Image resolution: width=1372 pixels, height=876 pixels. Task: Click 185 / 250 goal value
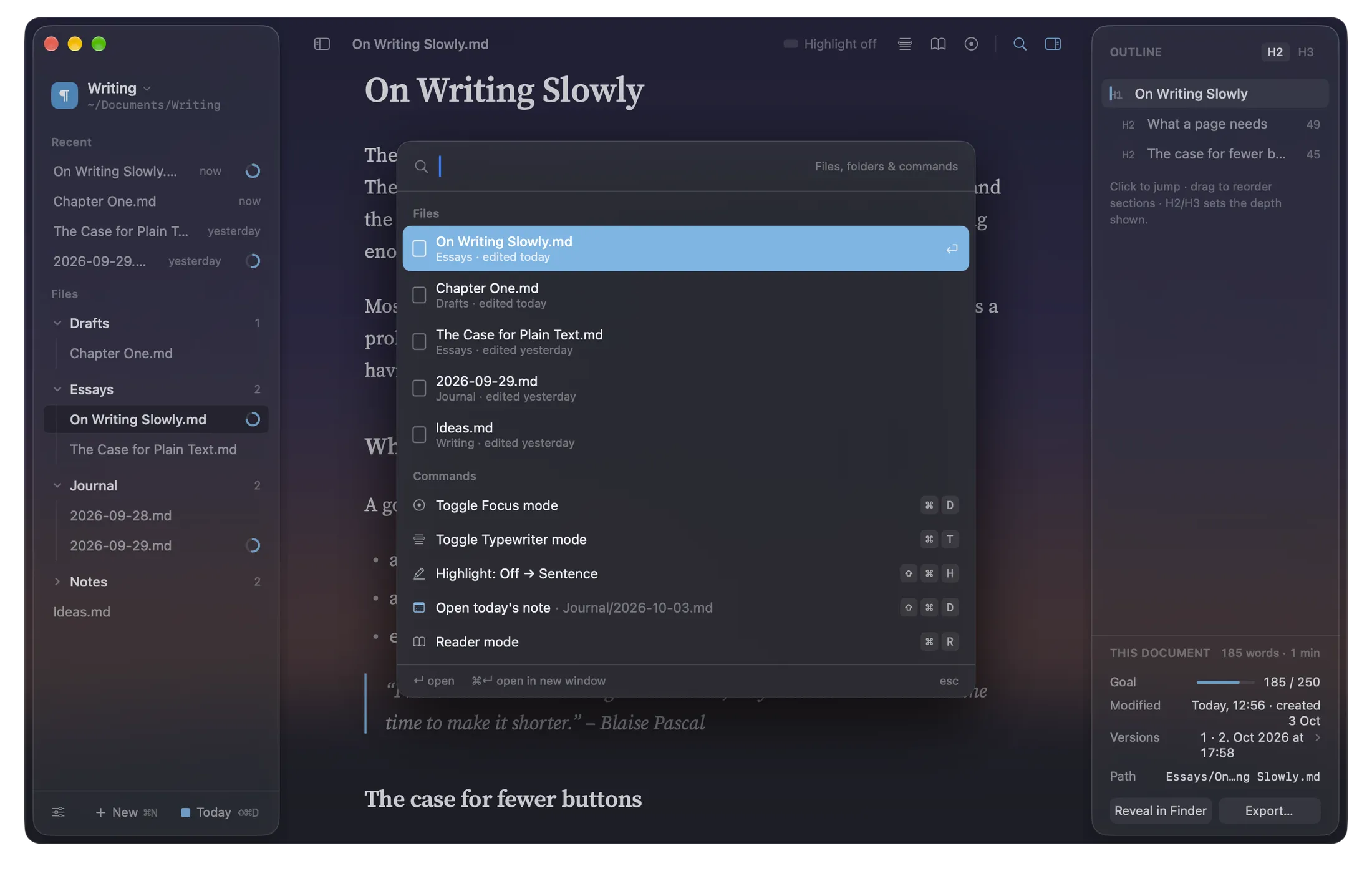[1291, 682]
